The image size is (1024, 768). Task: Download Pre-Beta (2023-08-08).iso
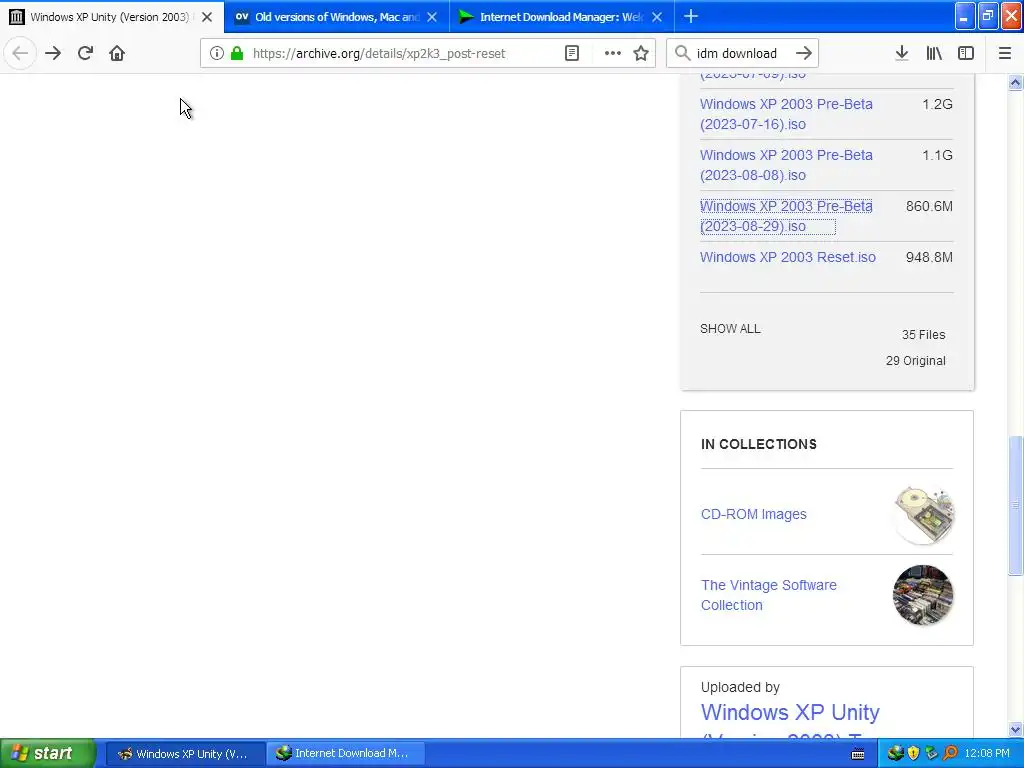click(786, 165)
